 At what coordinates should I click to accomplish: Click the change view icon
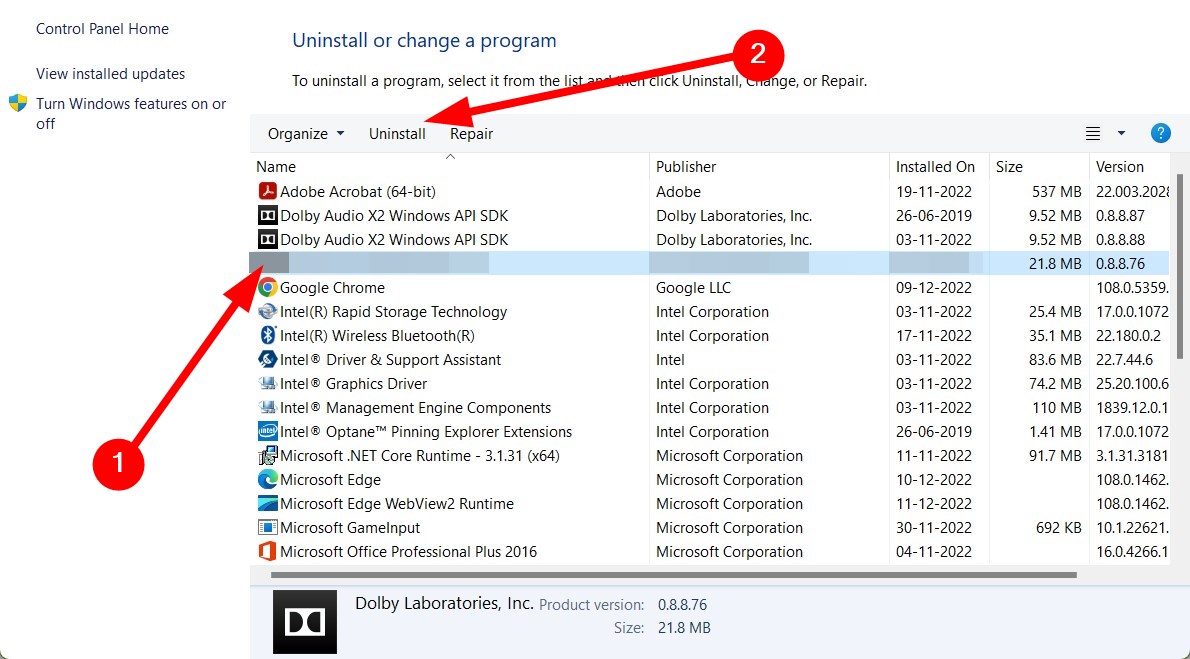tap(1093, 133)
